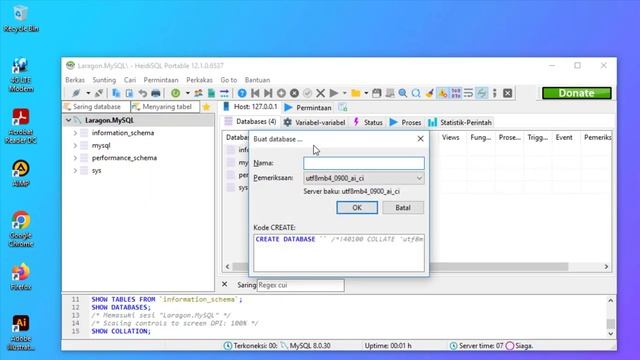This screenshot has height=360, width=640.
Task: Click the user manager icon
Action: 198,93
